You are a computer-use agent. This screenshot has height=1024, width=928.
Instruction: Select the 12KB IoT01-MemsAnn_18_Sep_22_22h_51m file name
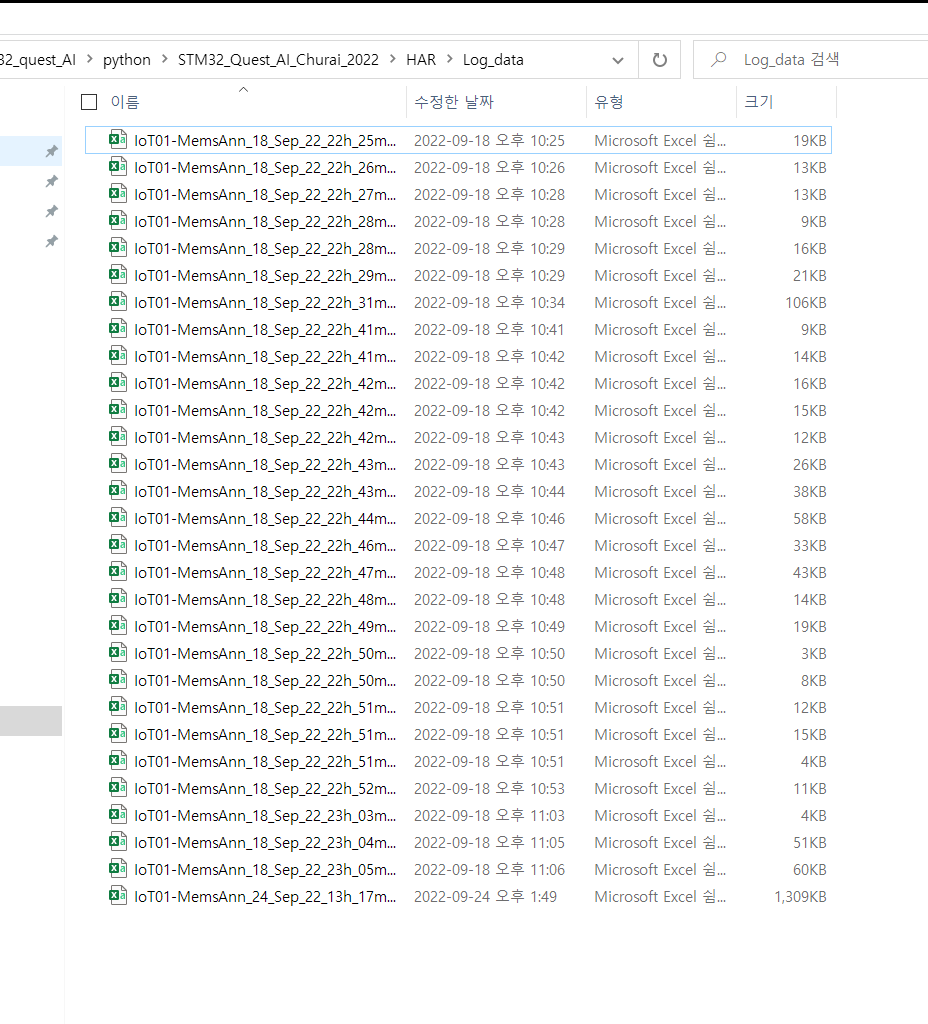[x=265, y=707]
